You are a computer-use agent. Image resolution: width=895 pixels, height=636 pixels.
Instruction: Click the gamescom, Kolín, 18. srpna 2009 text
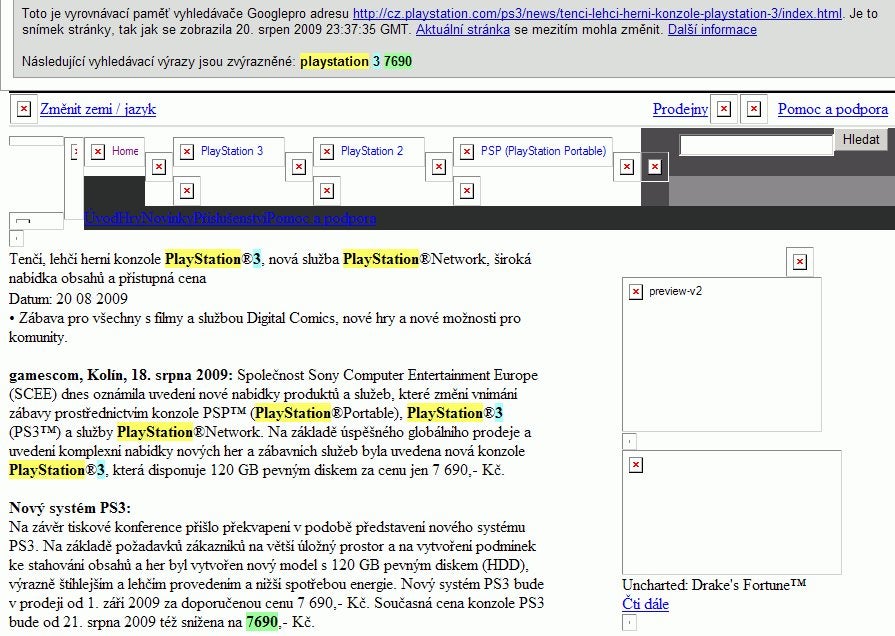pyautogui.click(x=120, y=375)
